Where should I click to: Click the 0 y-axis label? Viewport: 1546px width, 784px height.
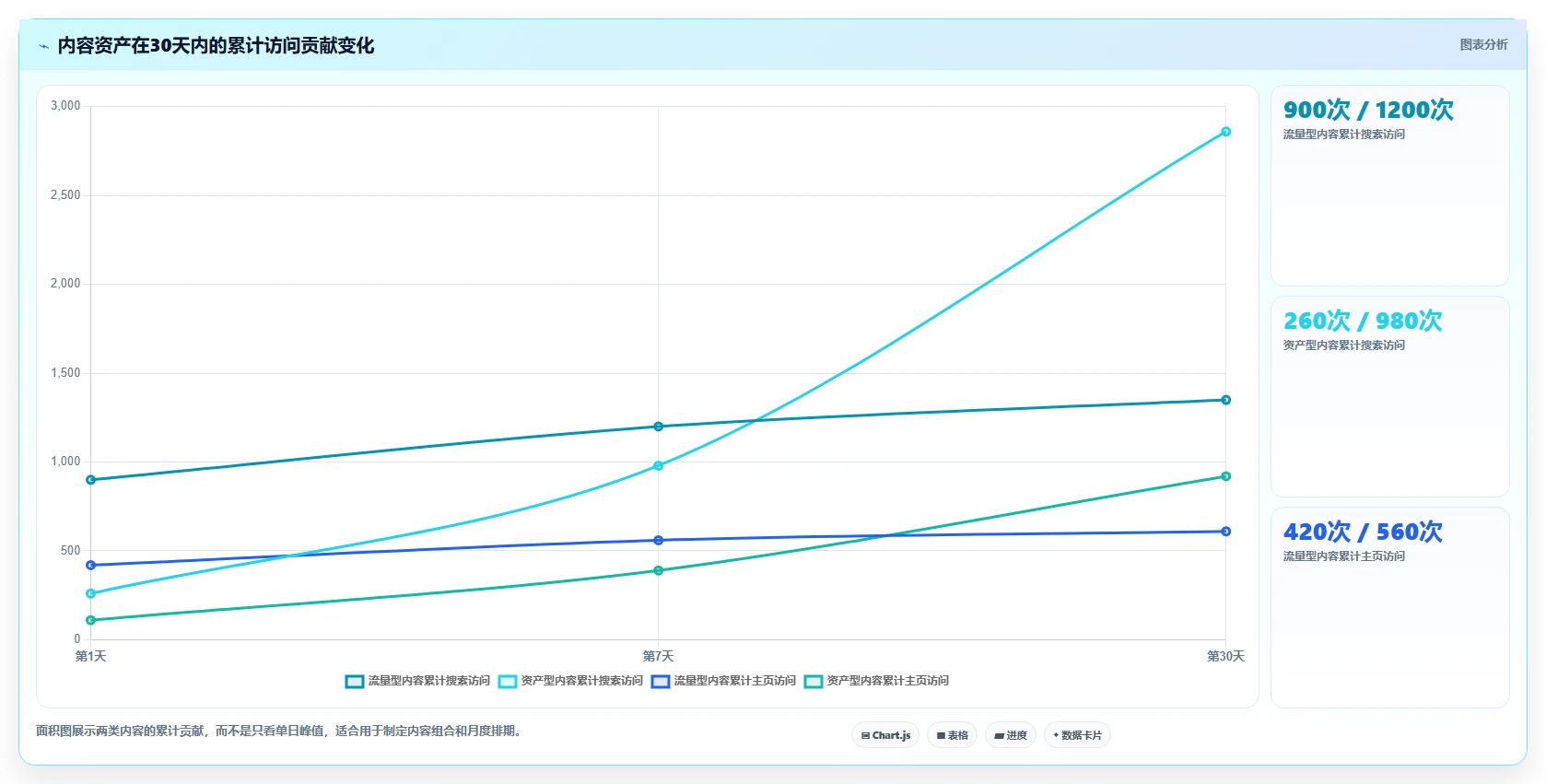77,639
